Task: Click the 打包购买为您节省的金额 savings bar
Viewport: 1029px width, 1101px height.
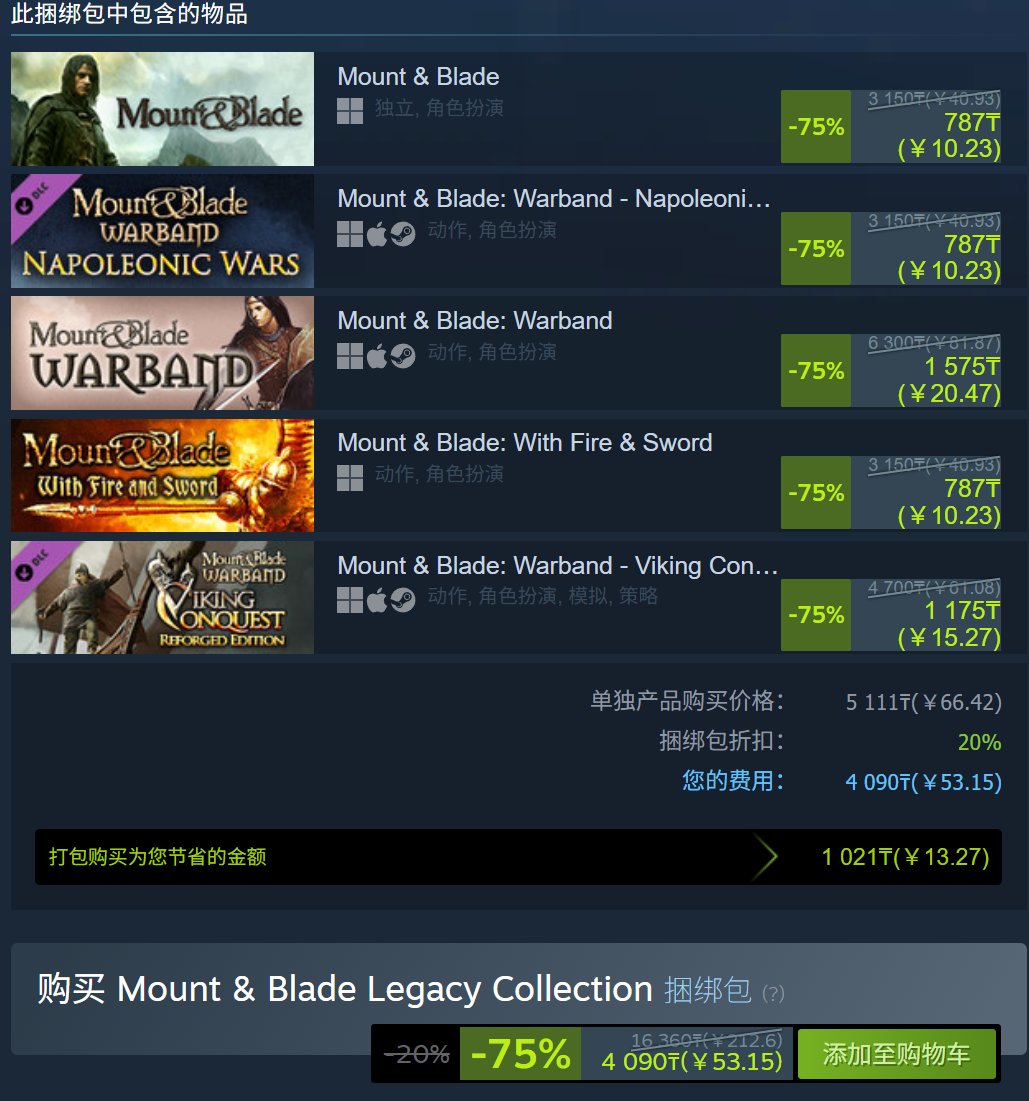Action: tap(518, 857)
